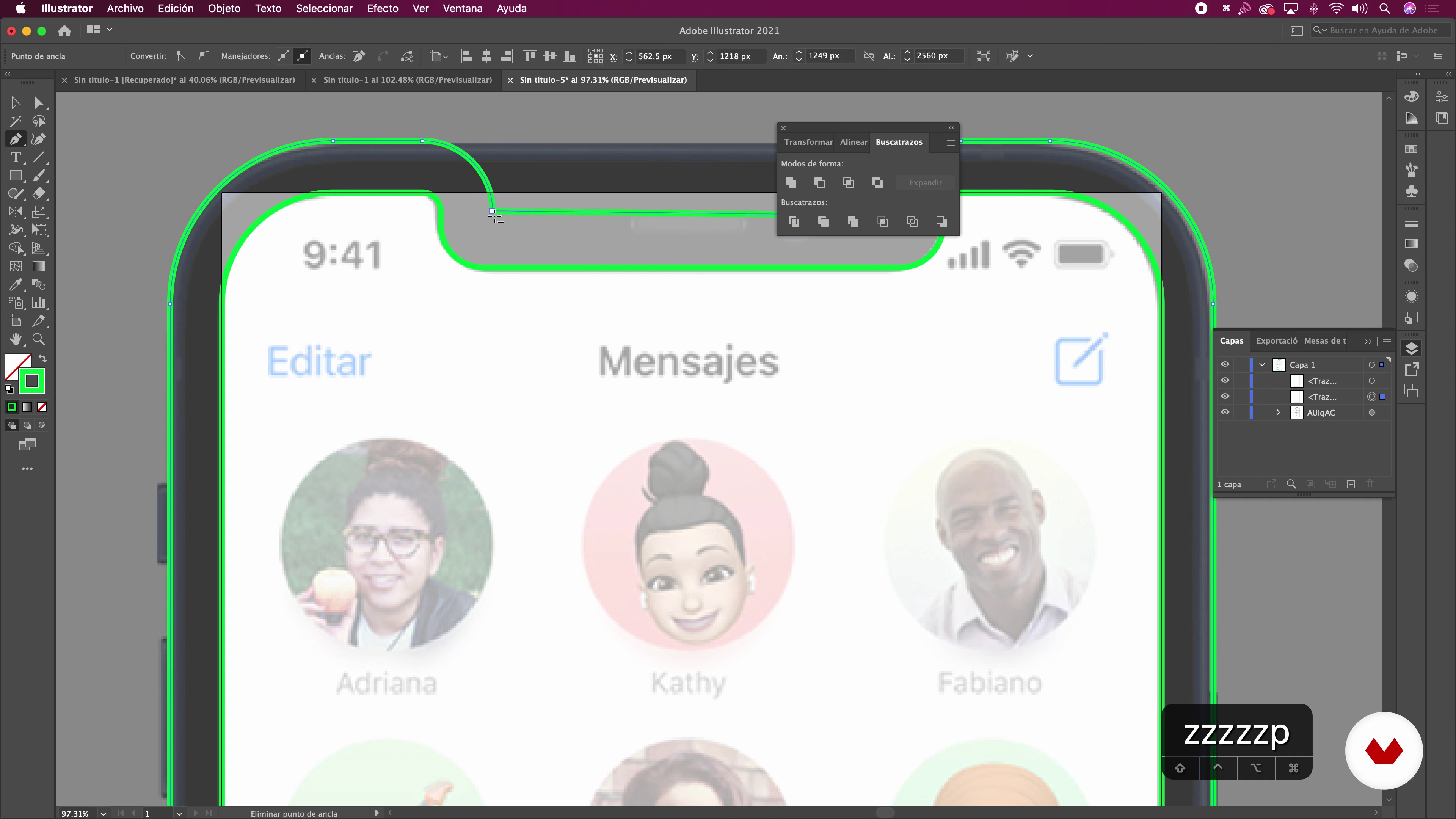This screenshot has height=819, width=1456.
Task: Click the Trim pathfinder icon
Action: 824,221
